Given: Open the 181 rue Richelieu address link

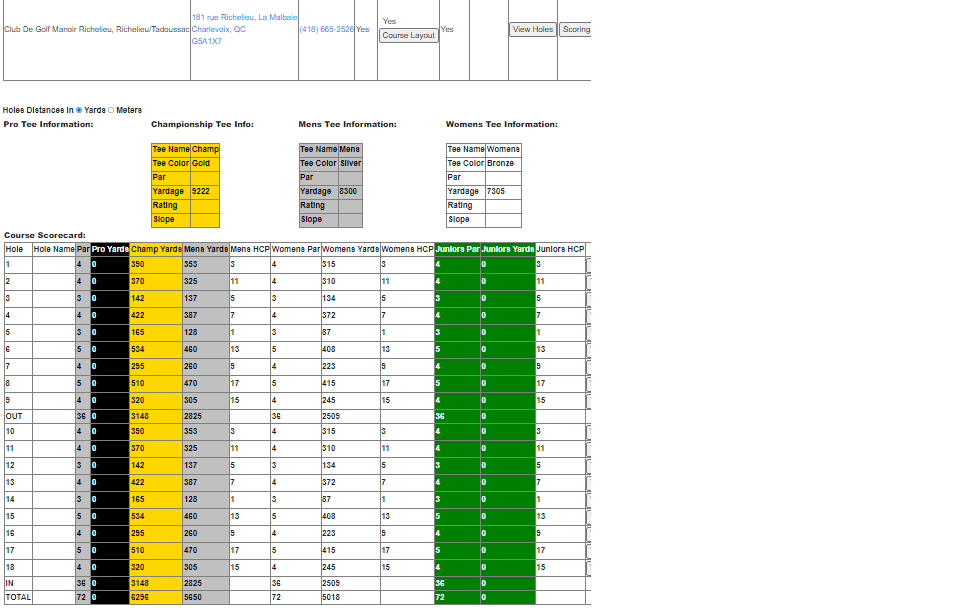Looking at the screenshot, I should coord(244,17).
